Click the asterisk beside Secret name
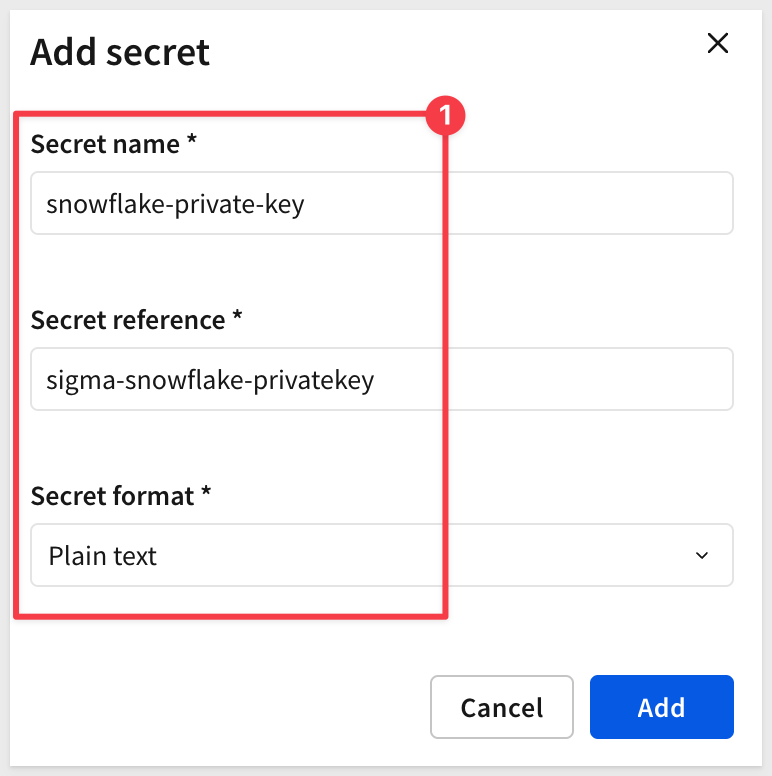The height and width of the screenshot is (776, 772). point(192,139)
